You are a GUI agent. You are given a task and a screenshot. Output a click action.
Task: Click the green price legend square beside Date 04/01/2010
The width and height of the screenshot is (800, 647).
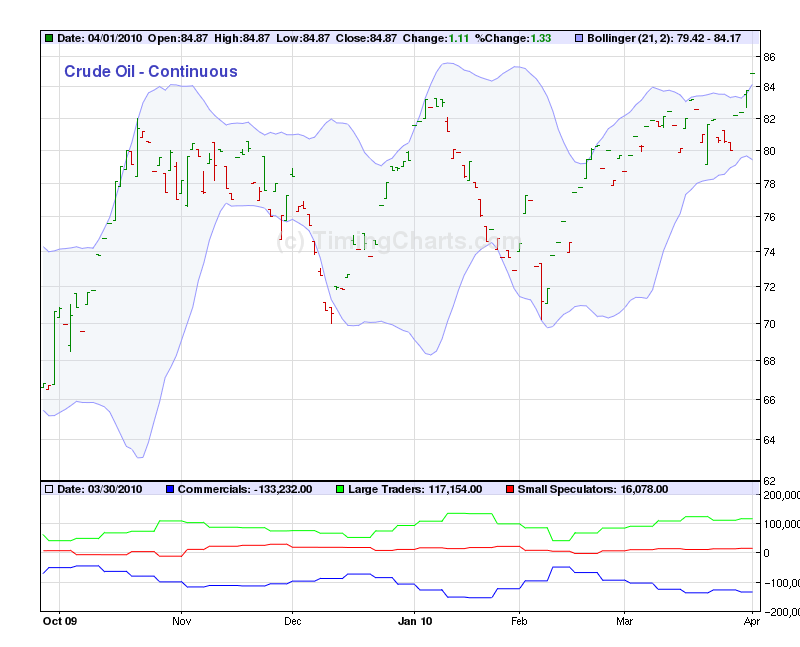pyautogui.click(x=49, y=39)
